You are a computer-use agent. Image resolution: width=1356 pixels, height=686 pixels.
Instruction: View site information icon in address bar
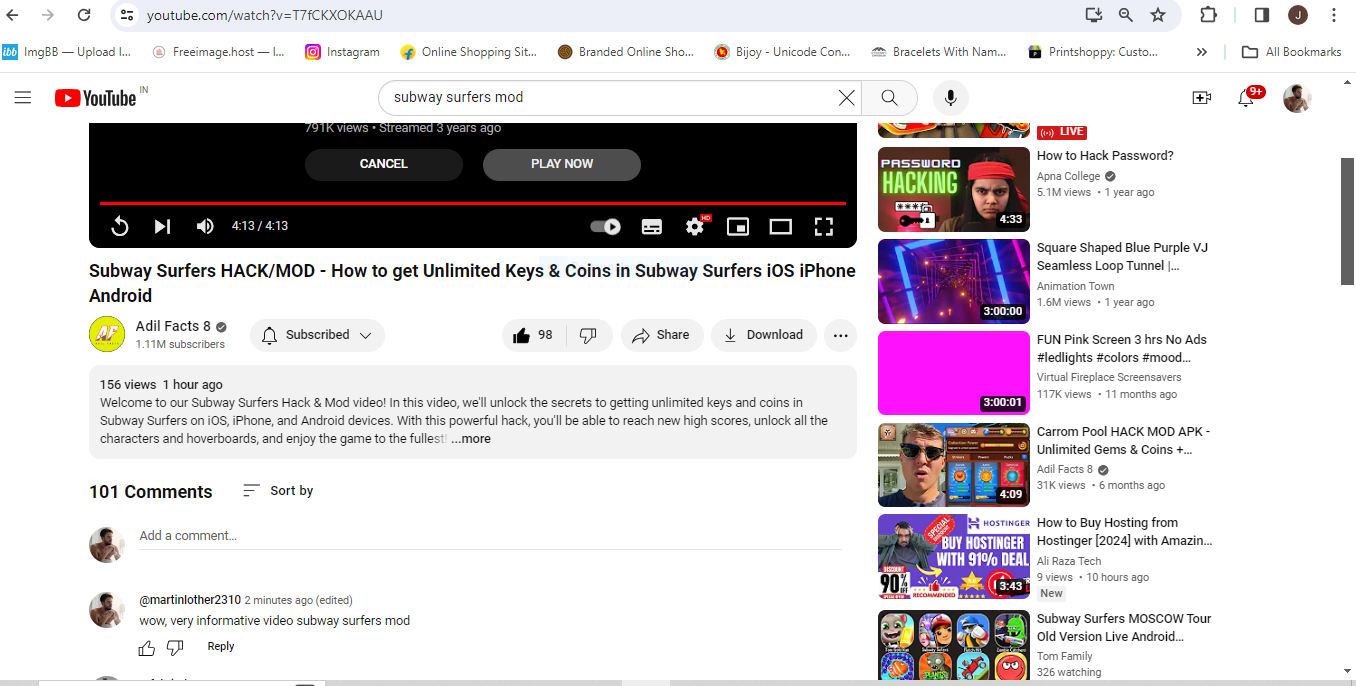pyautogui.click(x=125, y=15)
